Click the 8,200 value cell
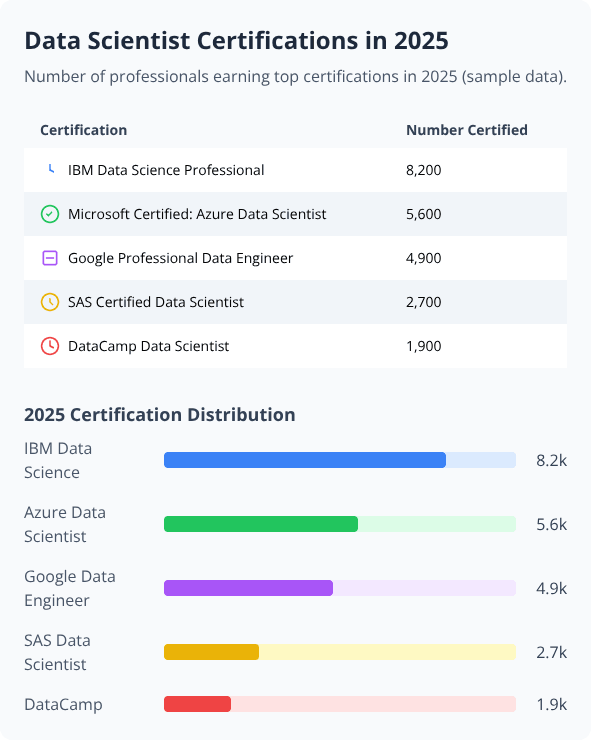Image resolution: width=591 pixels, height=740 pixels. (x=424, y=170)
